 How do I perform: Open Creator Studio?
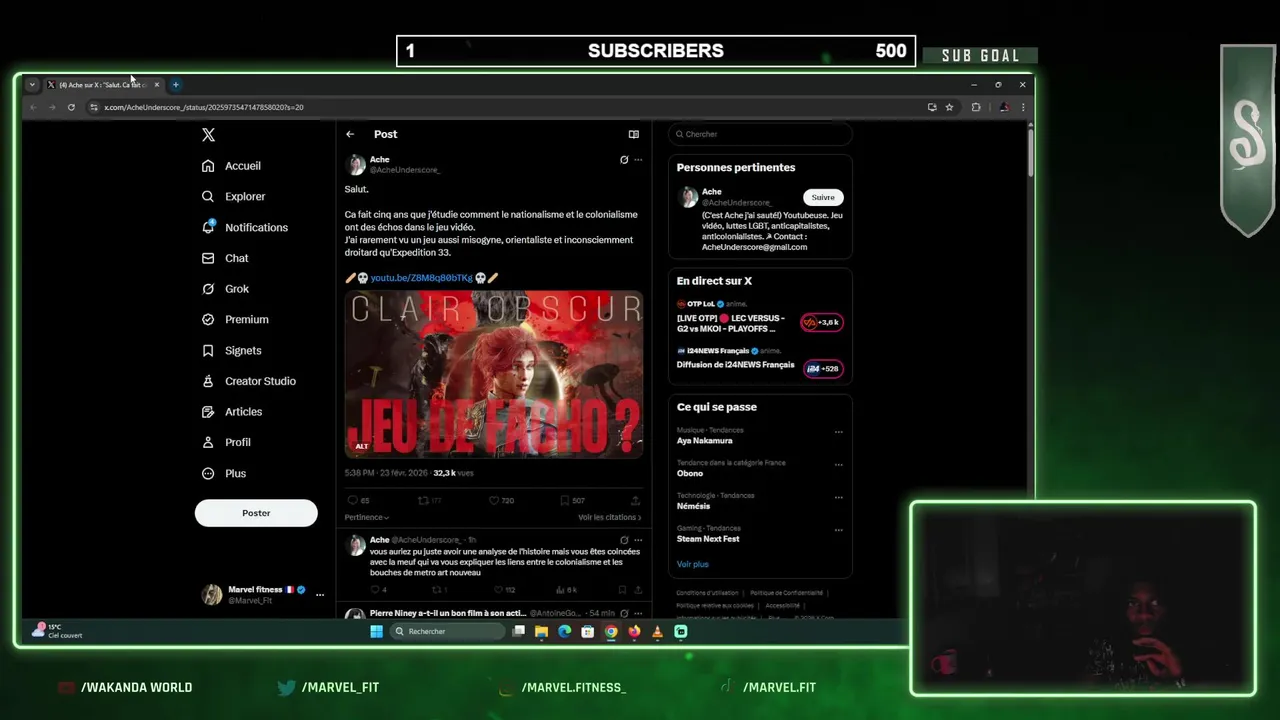click(248, 381)
